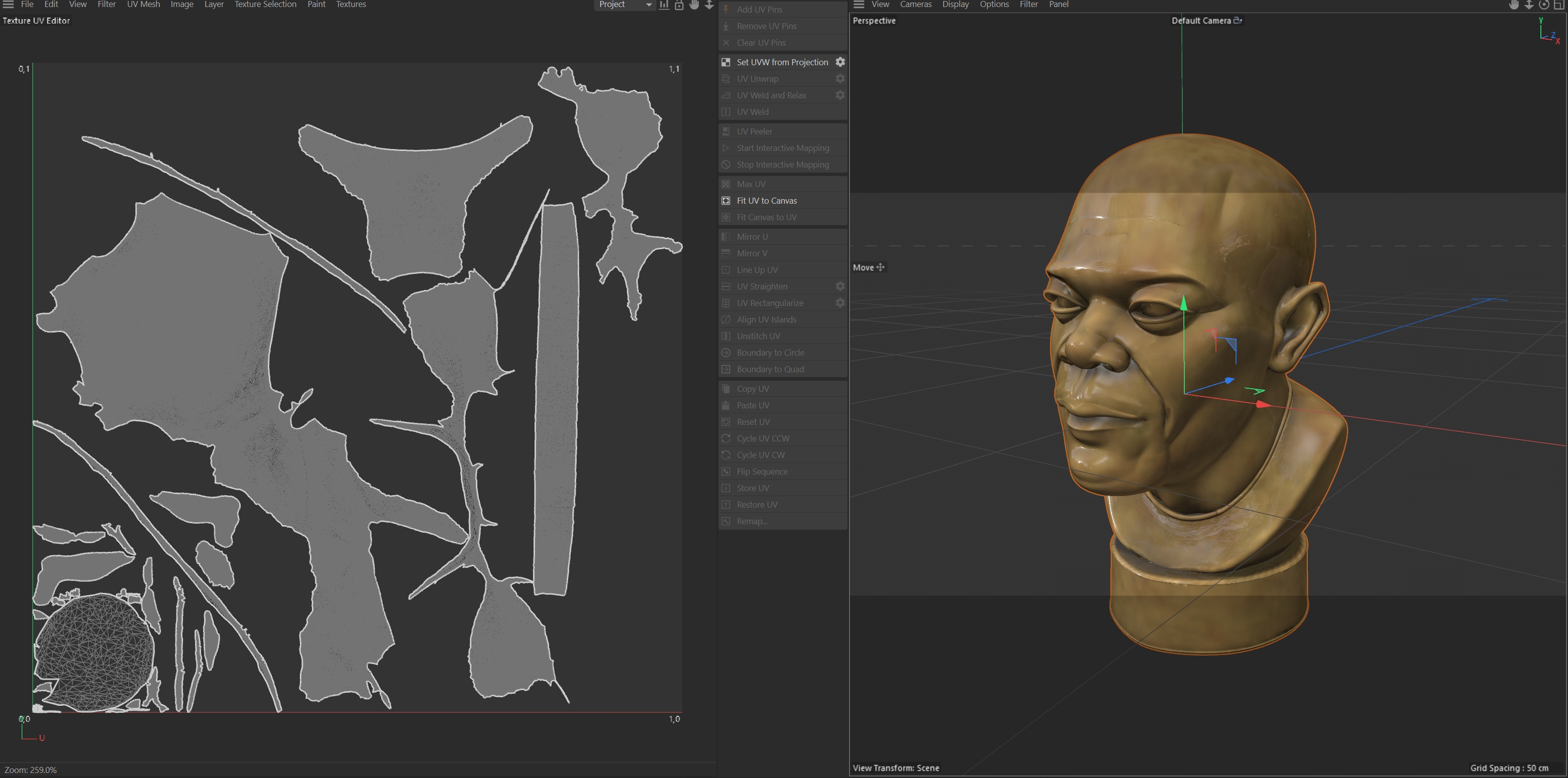Click Fit UV to Canvas
The height and width of the screenshot is (778, 1568).
766,200
